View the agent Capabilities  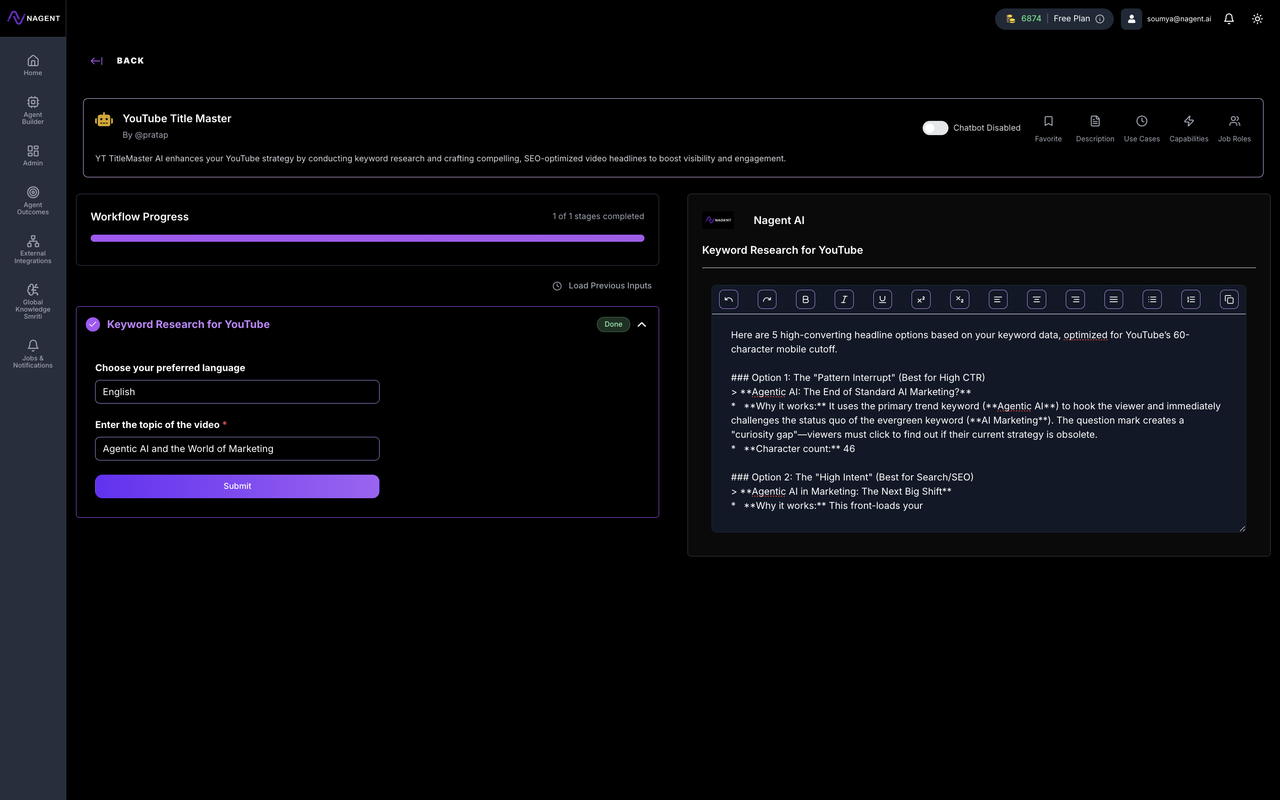(x=1189, y=128)
